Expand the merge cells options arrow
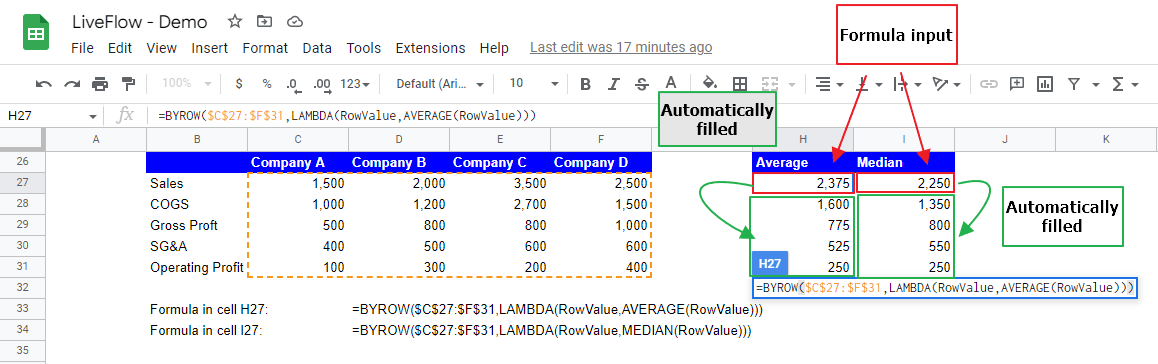This screenshot has width=1158, height=364. click(792, 85)
